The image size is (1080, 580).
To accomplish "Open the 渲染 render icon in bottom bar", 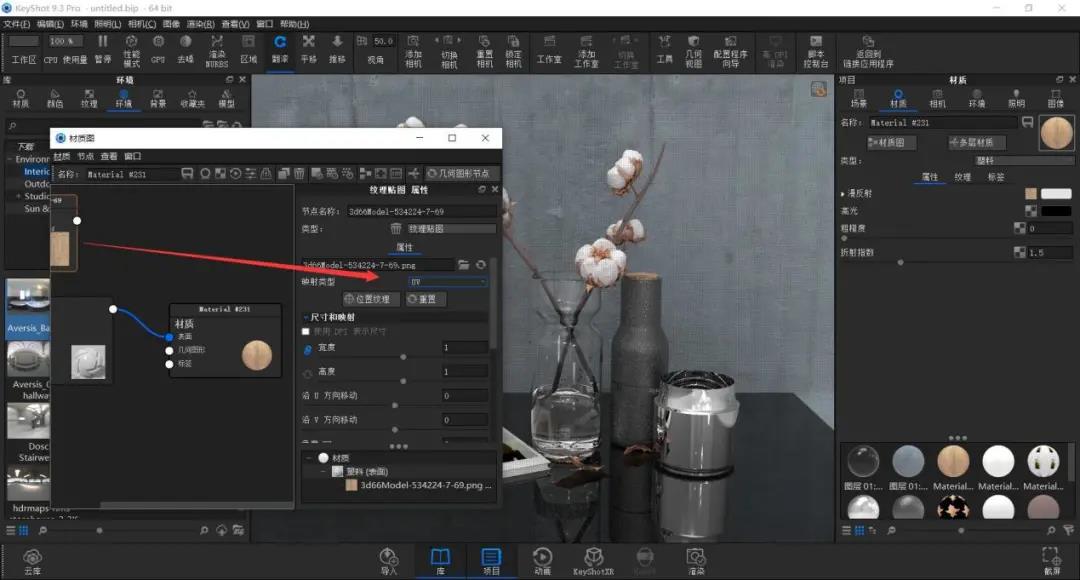I will click(x=696, y=561).
